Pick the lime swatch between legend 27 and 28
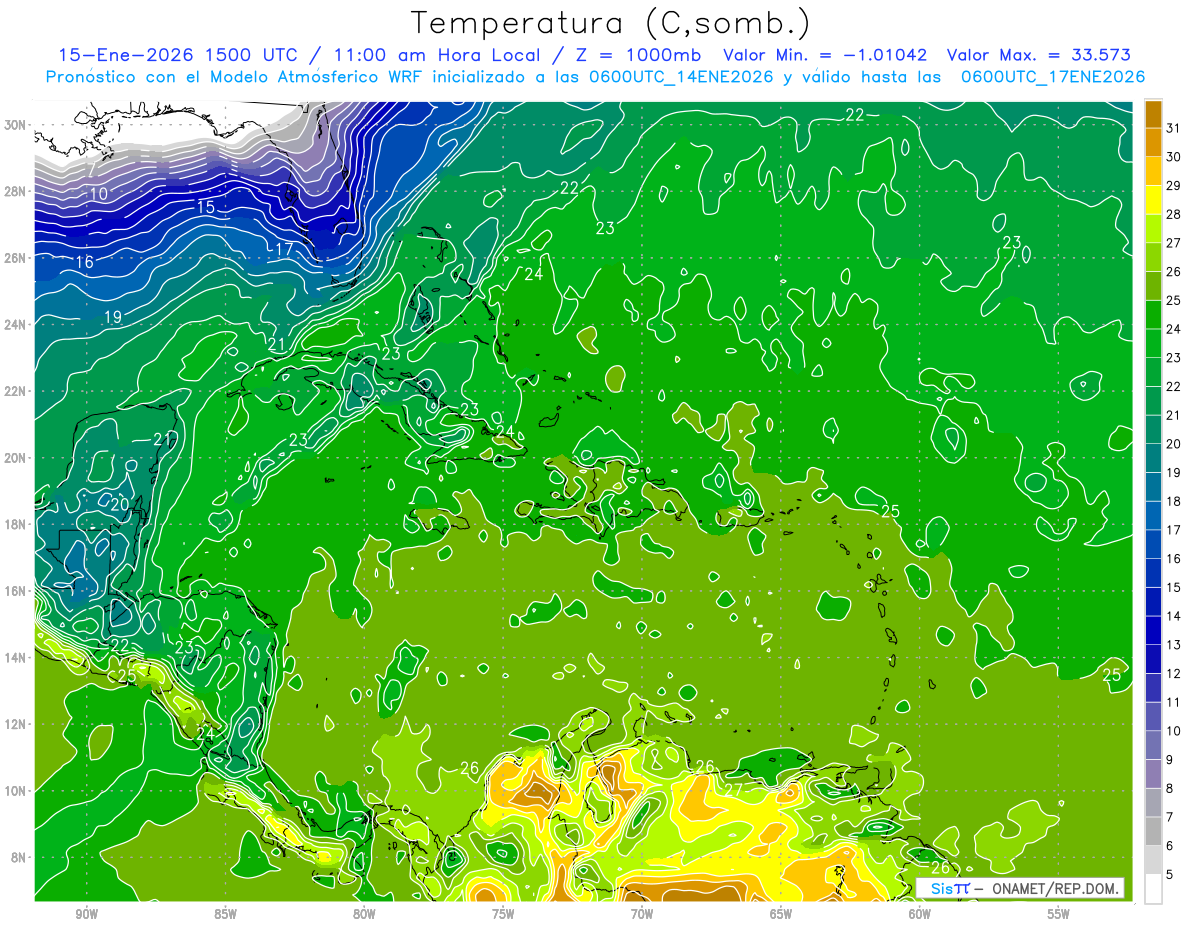Screen dimensions: 1200x927 pyautogui.click(x=1153, y=229)
